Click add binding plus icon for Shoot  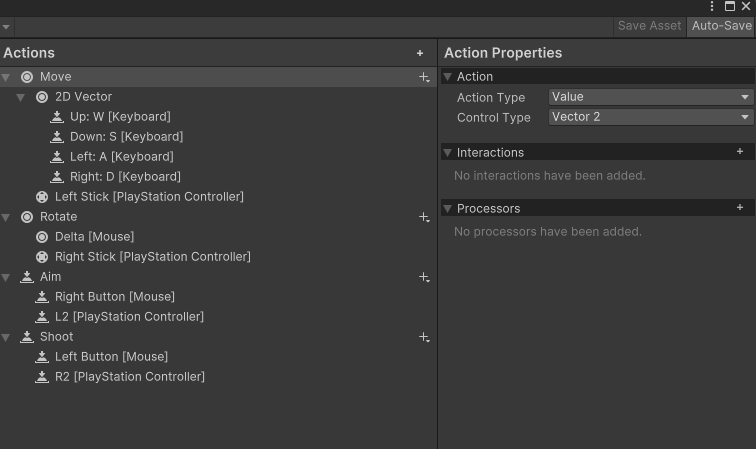coord(424,337)
